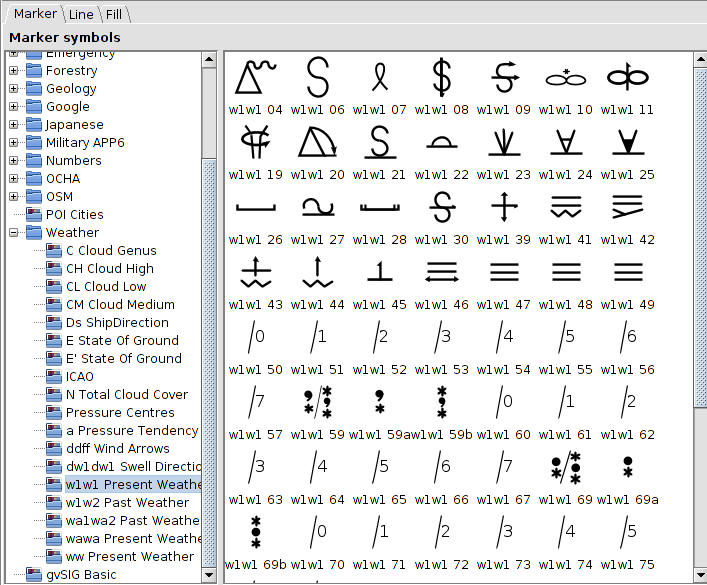
Task: Open the Fill tab
Action: (x=114, y=14)
